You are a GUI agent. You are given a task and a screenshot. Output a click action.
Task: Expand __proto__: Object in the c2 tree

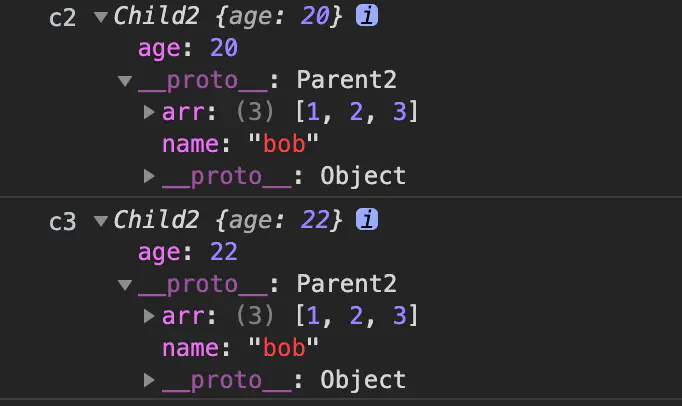click(x=150, y=177)
